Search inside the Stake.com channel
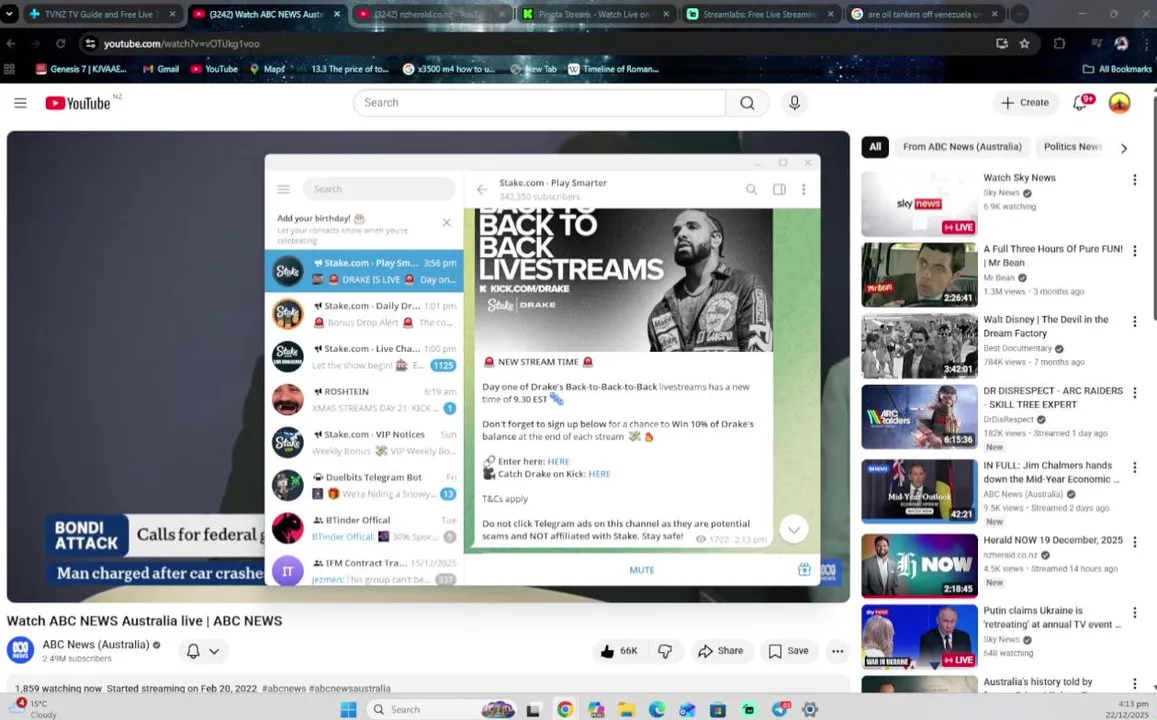 tap(751, 190)
